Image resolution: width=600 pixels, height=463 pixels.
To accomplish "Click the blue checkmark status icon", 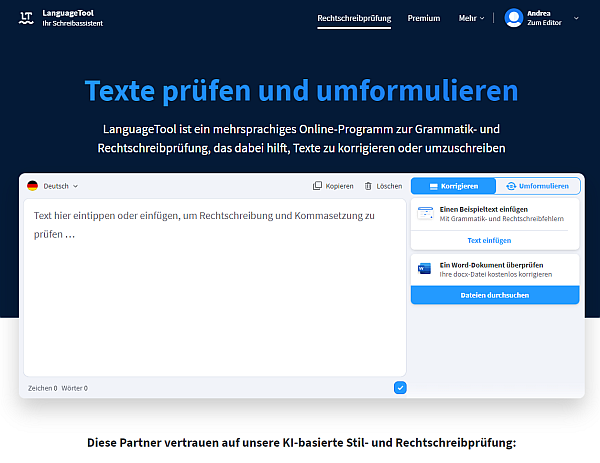I will 400,387.
